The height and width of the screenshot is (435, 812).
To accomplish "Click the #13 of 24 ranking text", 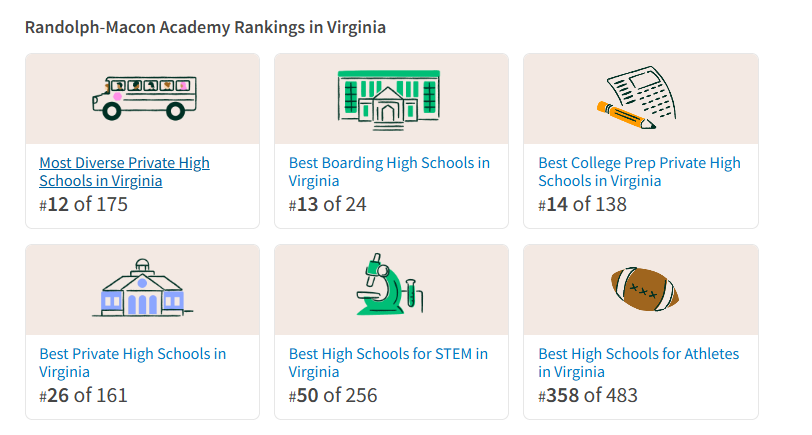I will click(327, 205).
